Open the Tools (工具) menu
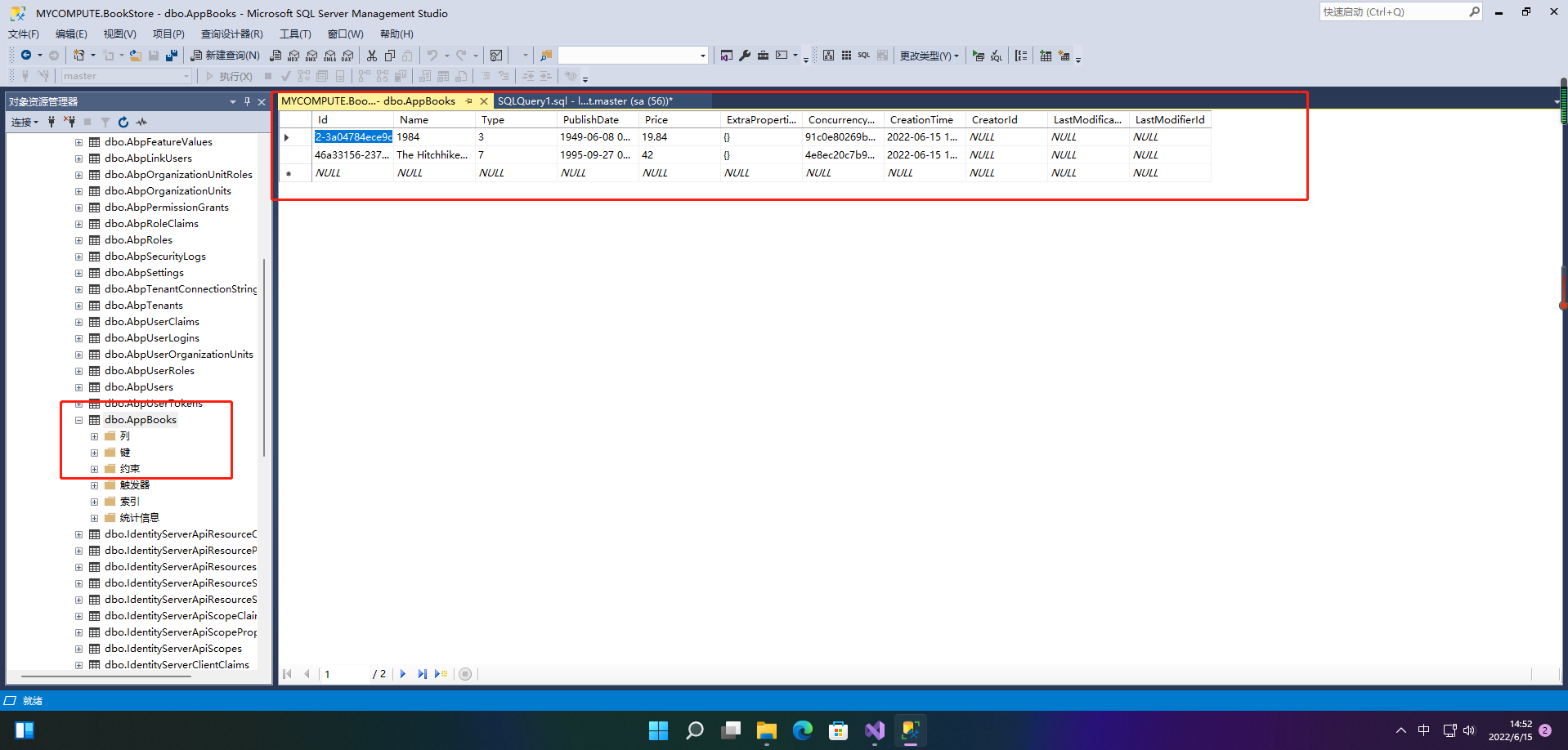 [295, 34]
